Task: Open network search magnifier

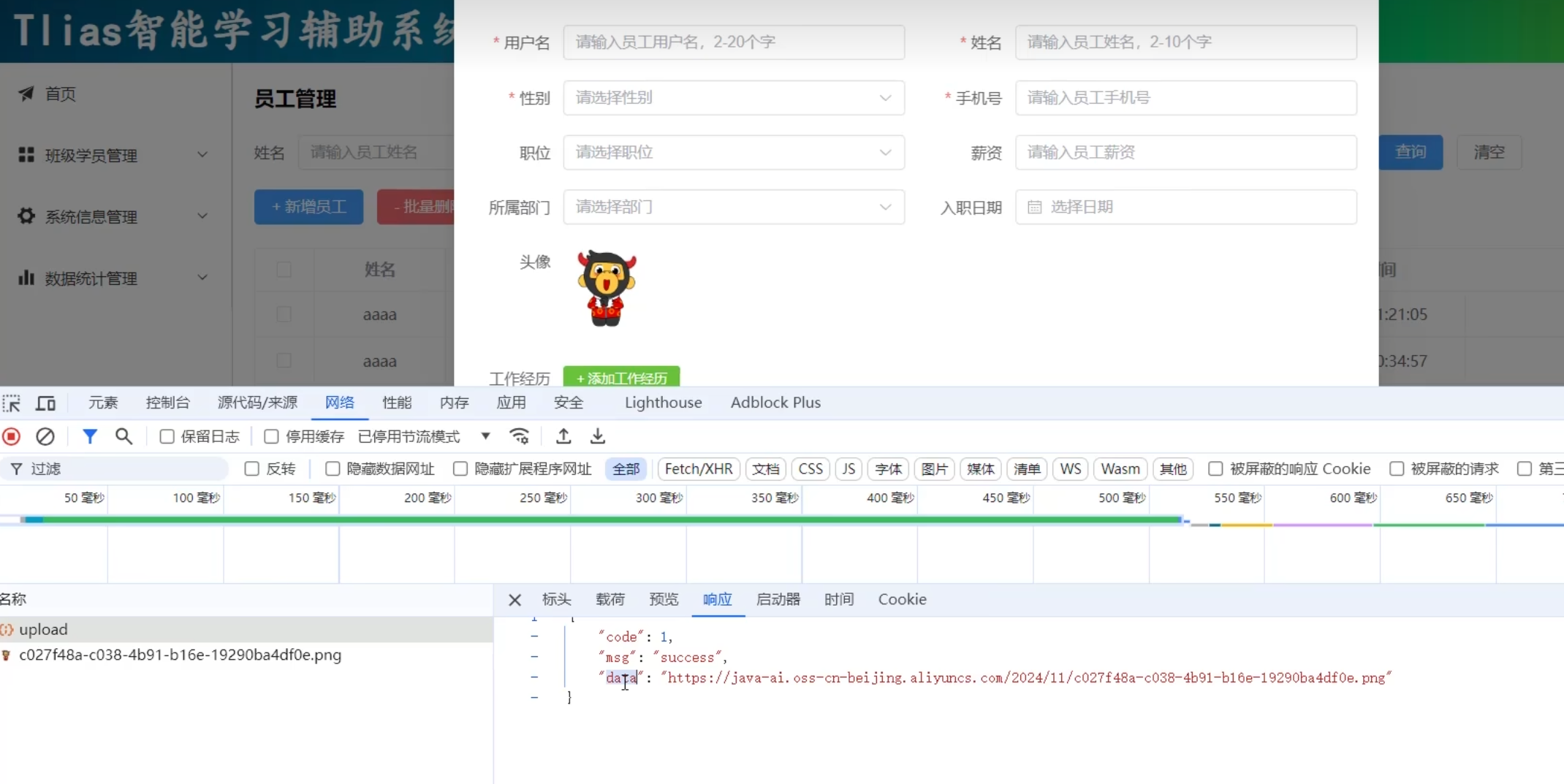Action: pos(124,437)
